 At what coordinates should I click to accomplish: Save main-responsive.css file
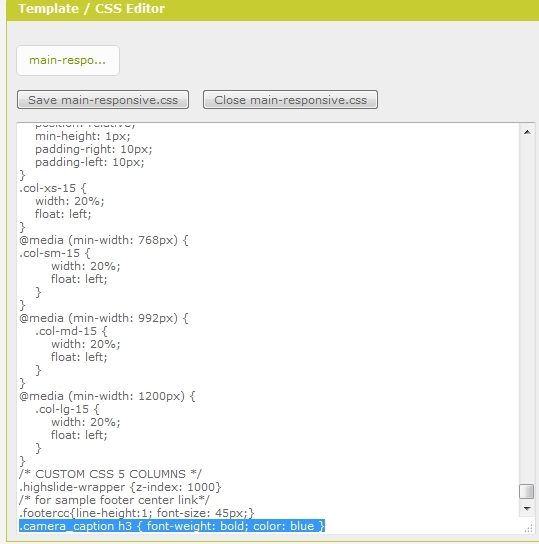[x=103, y=100]
